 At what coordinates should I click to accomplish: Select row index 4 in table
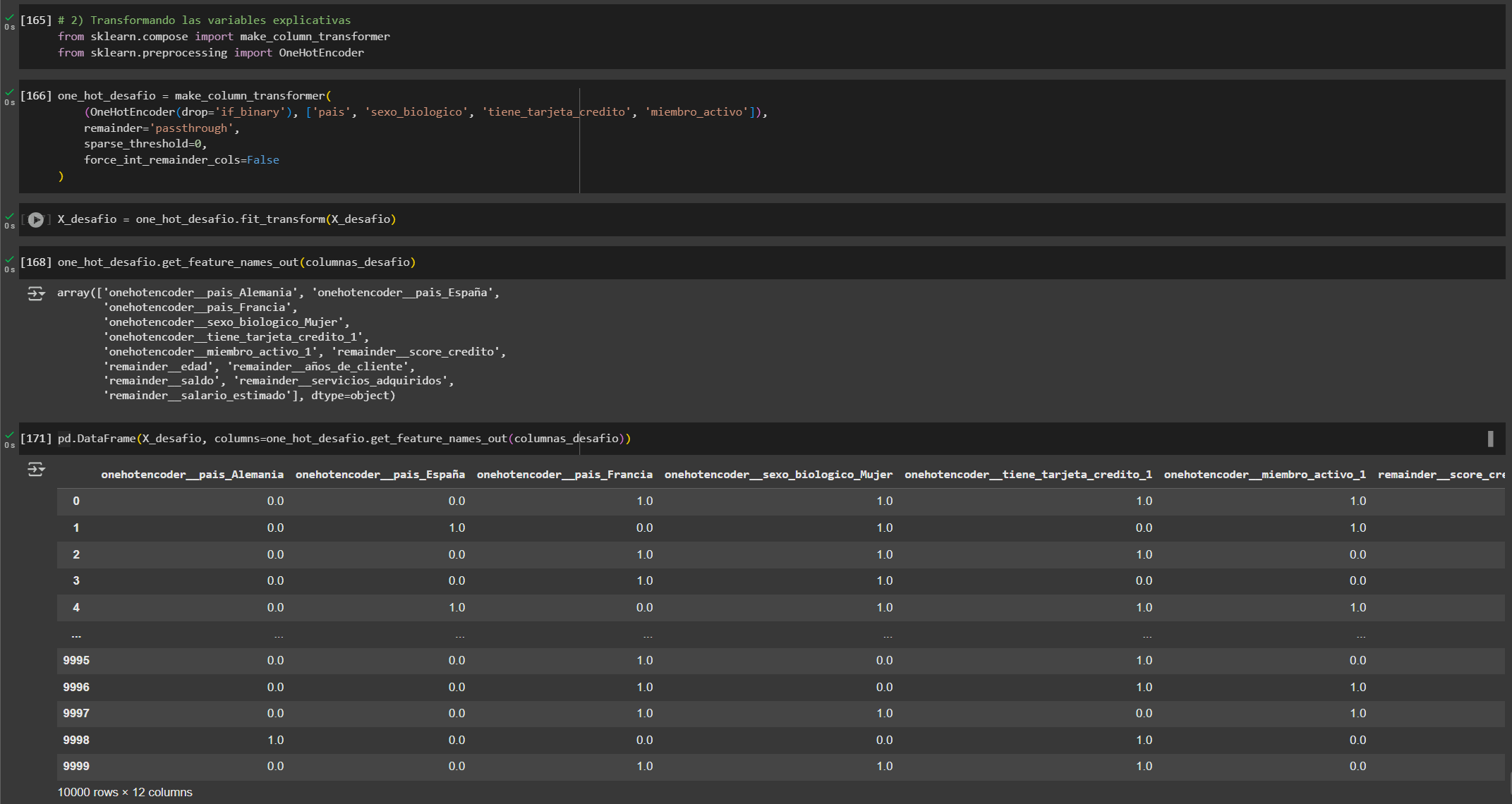tap(76, 608)
